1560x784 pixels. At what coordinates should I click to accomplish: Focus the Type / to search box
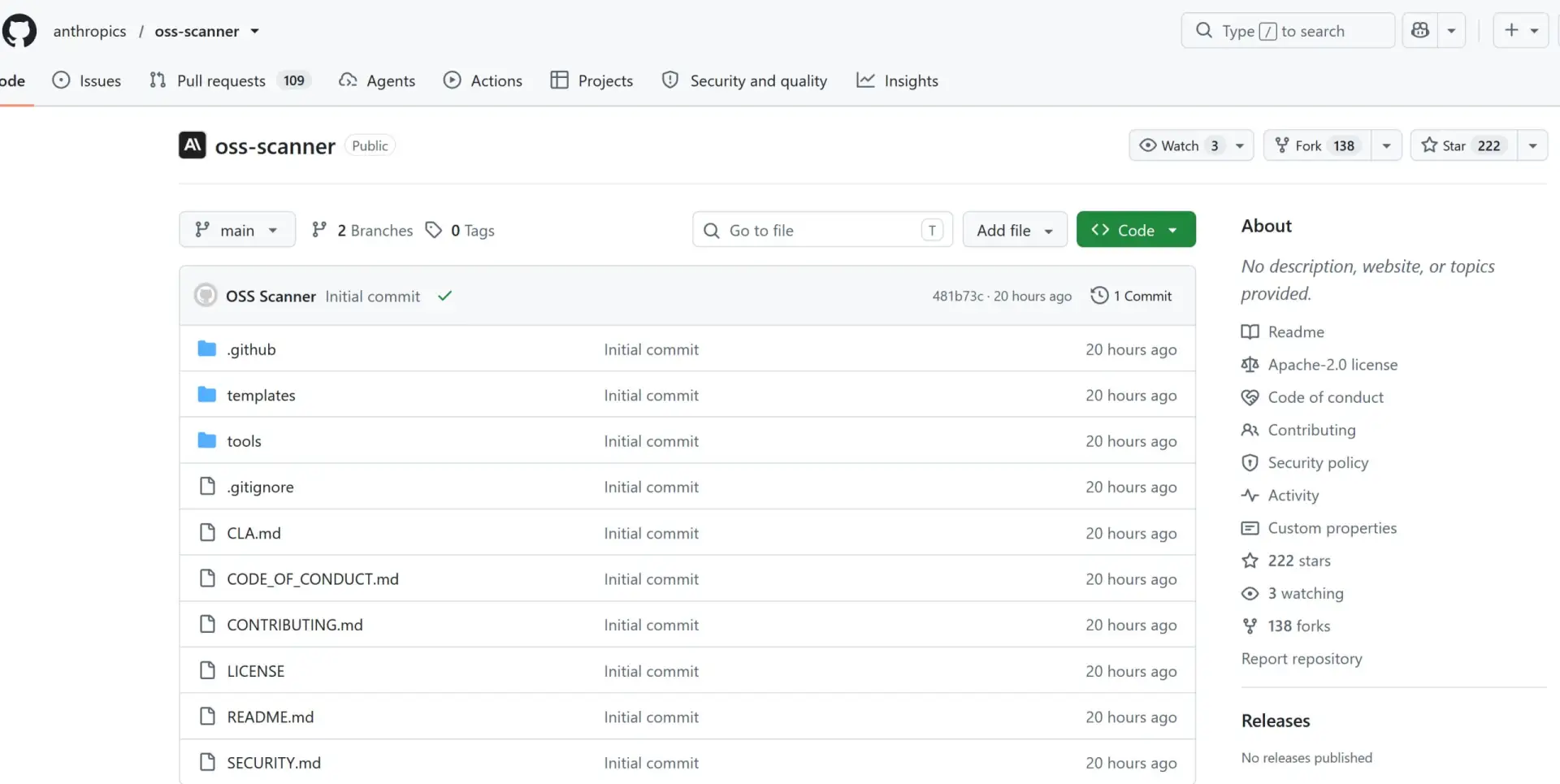(1288, 31)
